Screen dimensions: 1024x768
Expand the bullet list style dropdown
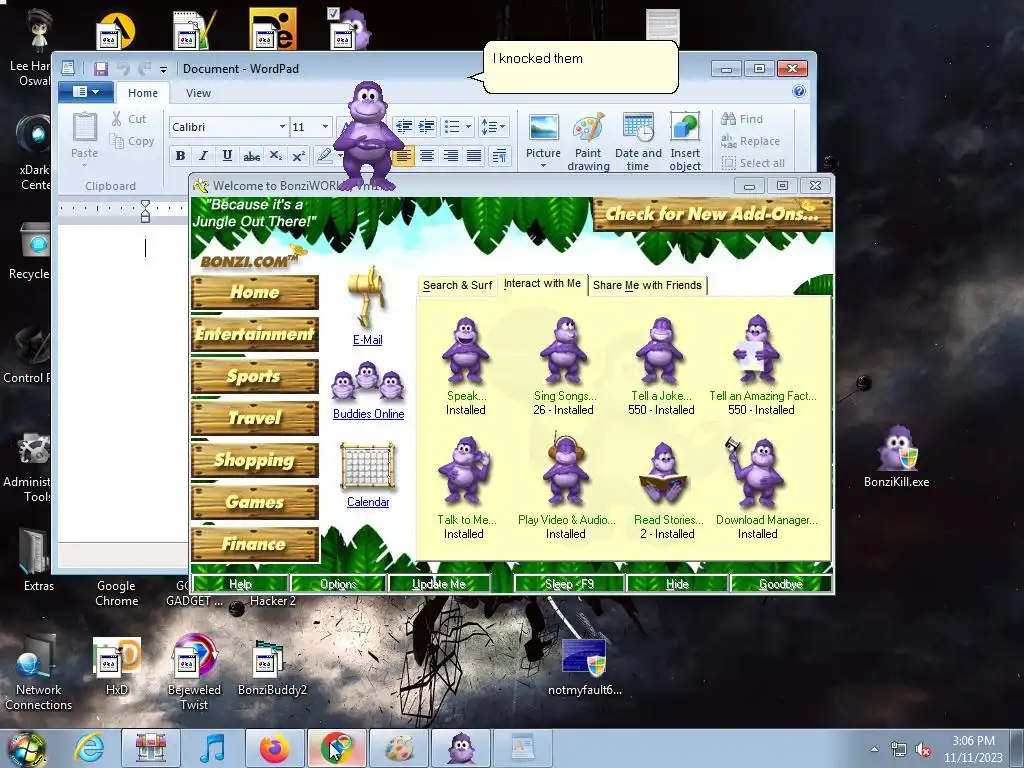pos(468,127)
